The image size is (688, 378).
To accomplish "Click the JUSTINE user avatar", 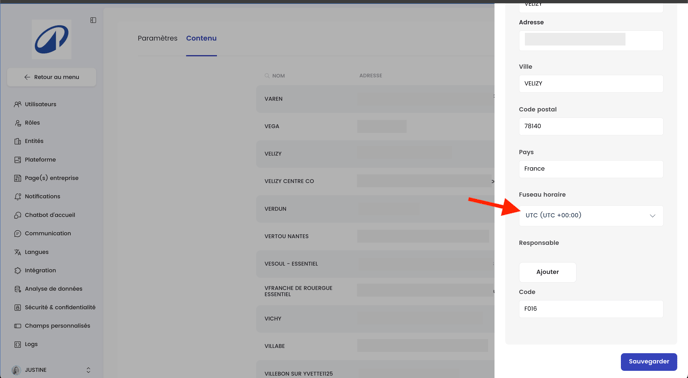I will coord(16,370).
